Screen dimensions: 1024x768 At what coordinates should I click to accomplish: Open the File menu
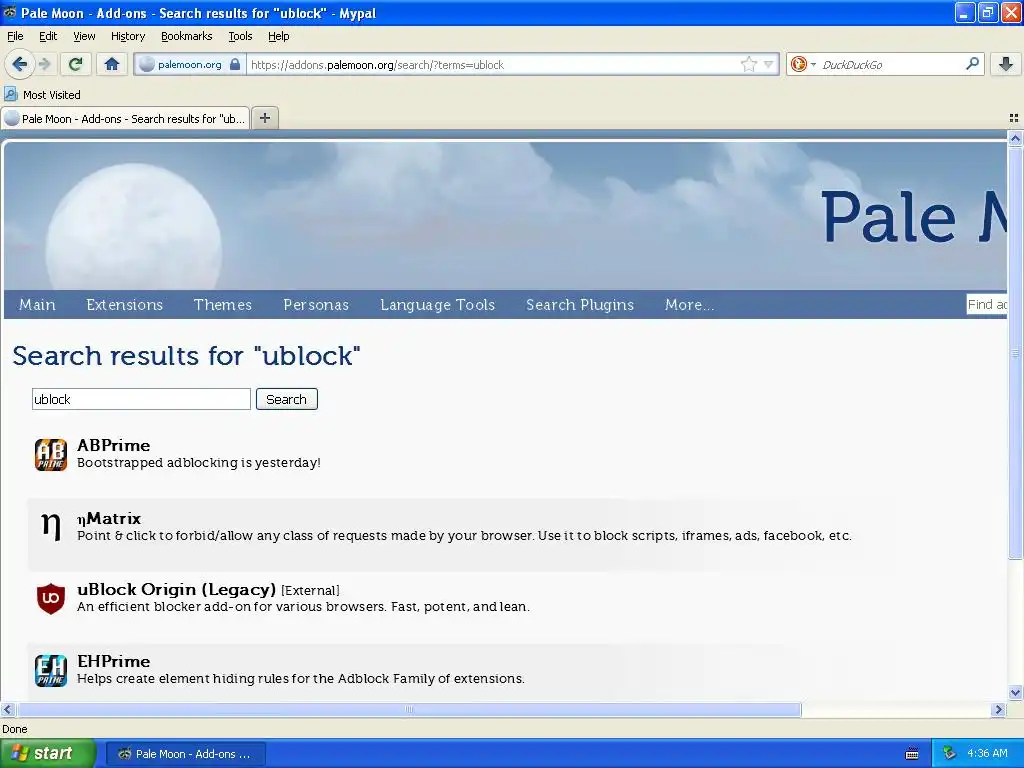pyautogui.click(x=15, y=36)
